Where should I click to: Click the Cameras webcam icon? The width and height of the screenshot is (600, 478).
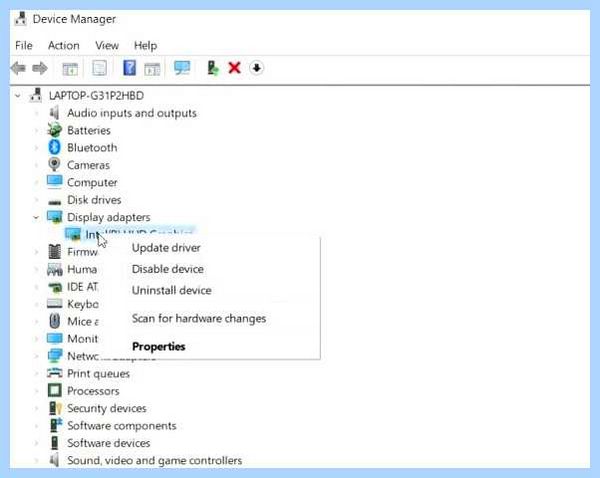54,165
